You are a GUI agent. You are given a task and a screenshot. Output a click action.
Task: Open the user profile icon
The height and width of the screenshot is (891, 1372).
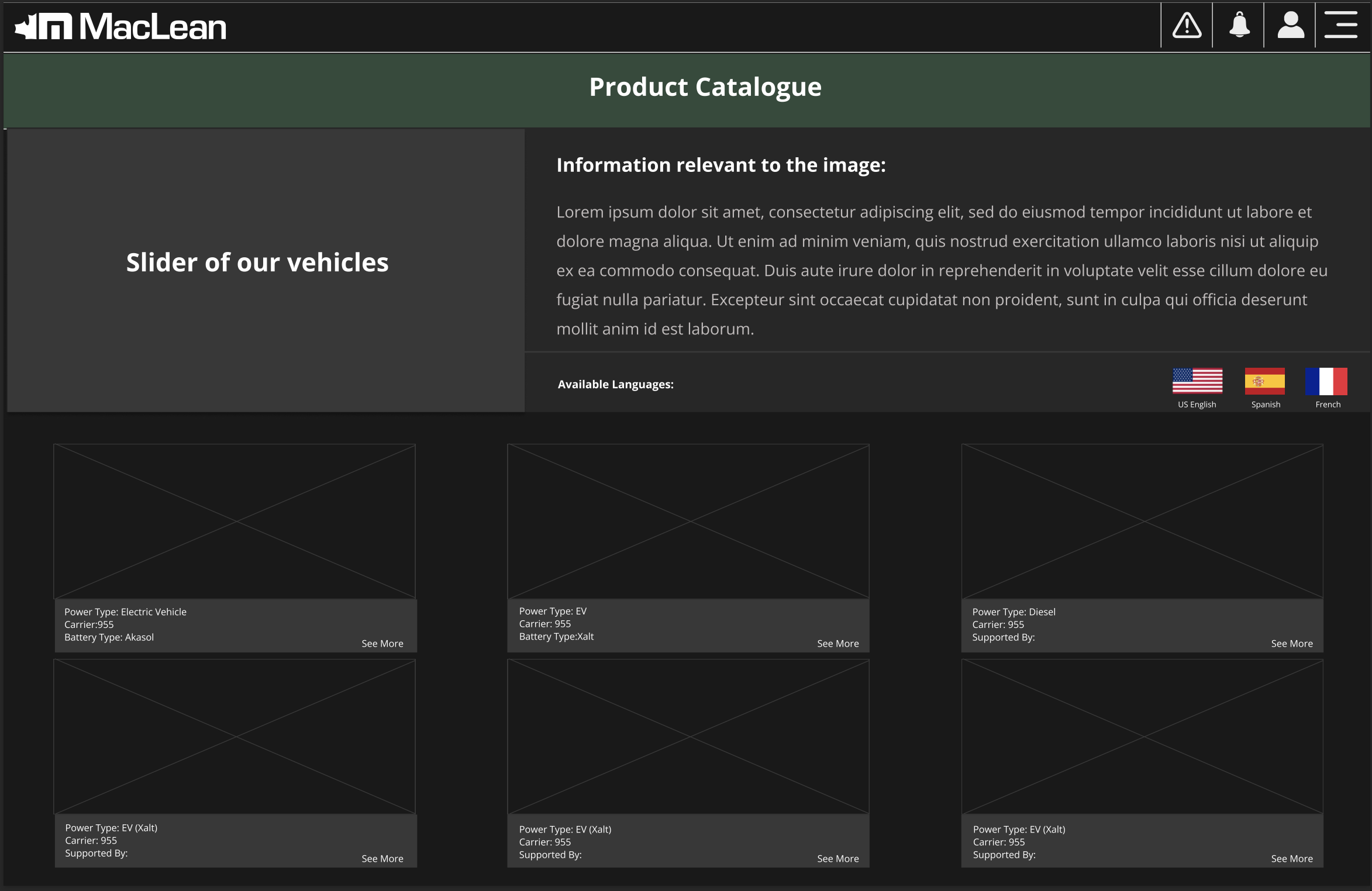1290,26
